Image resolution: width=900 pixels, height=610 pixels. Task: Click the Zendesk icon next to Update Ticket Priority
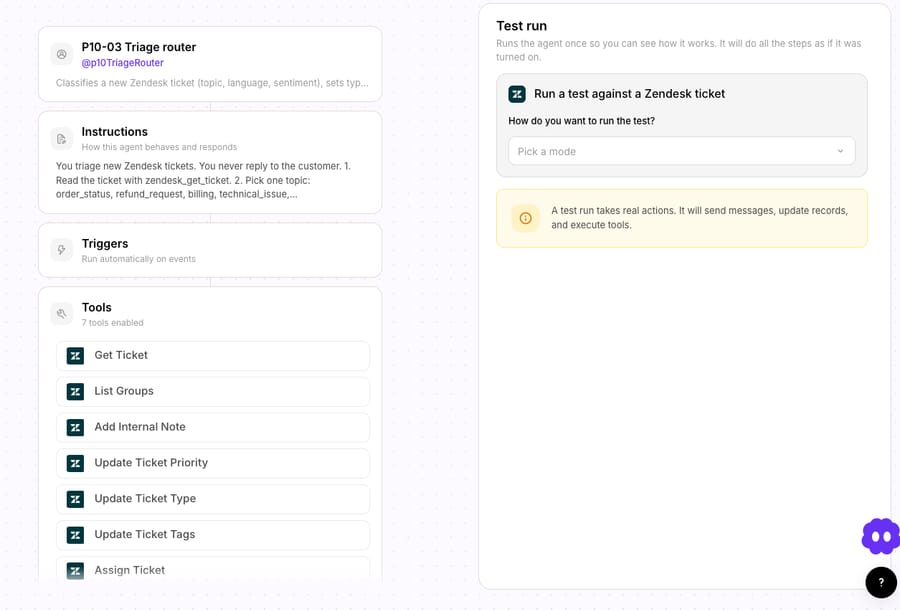[x=75, y=463]
